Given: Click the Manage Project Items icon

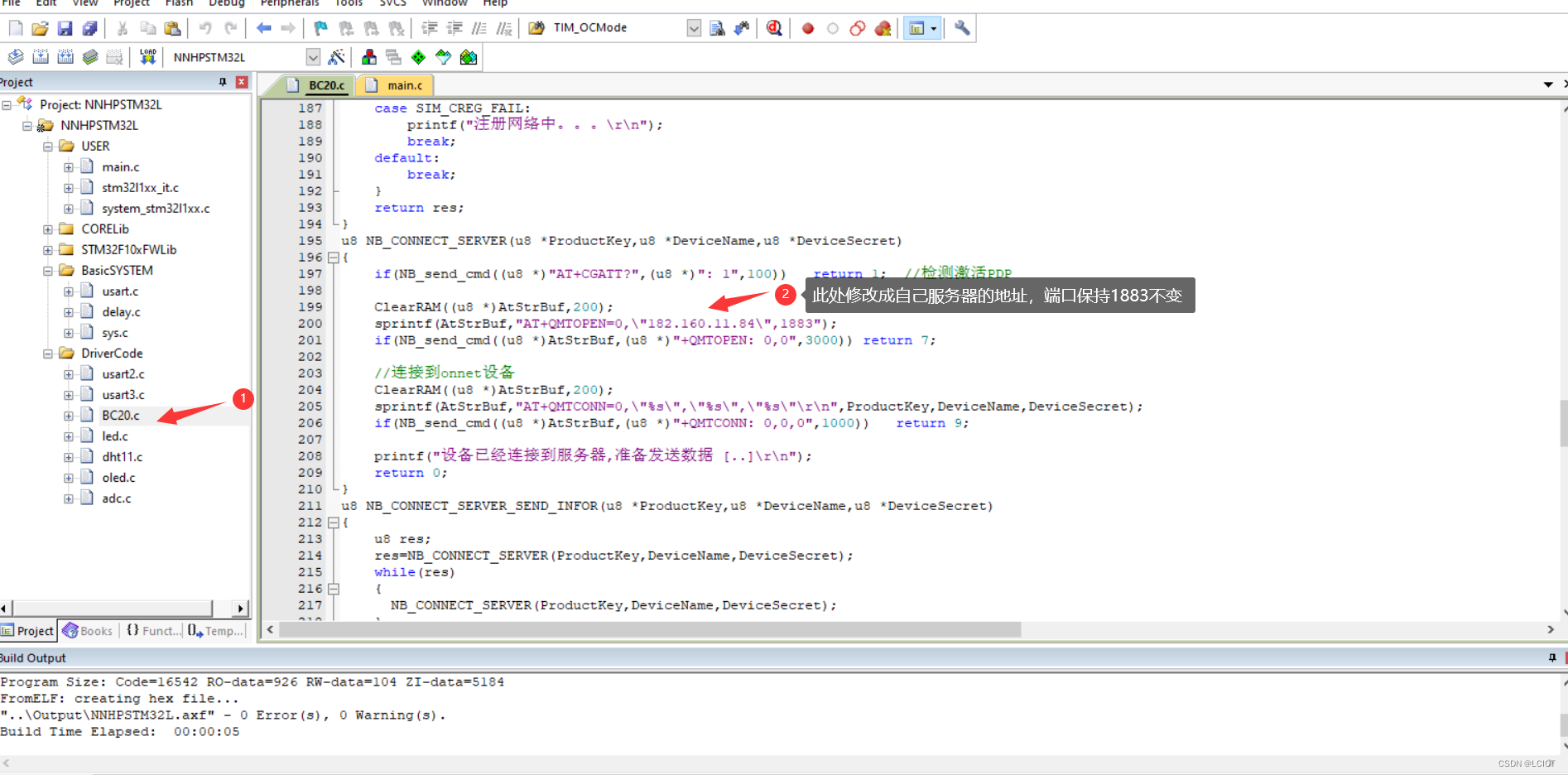Looking at the screenshot, I should [369, 57].
